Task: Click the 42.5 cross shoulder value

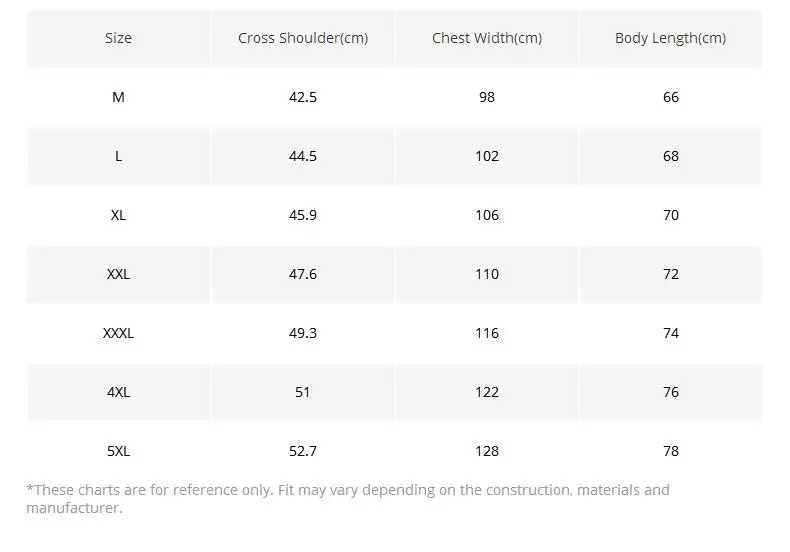Action: [x=303, y=97]
